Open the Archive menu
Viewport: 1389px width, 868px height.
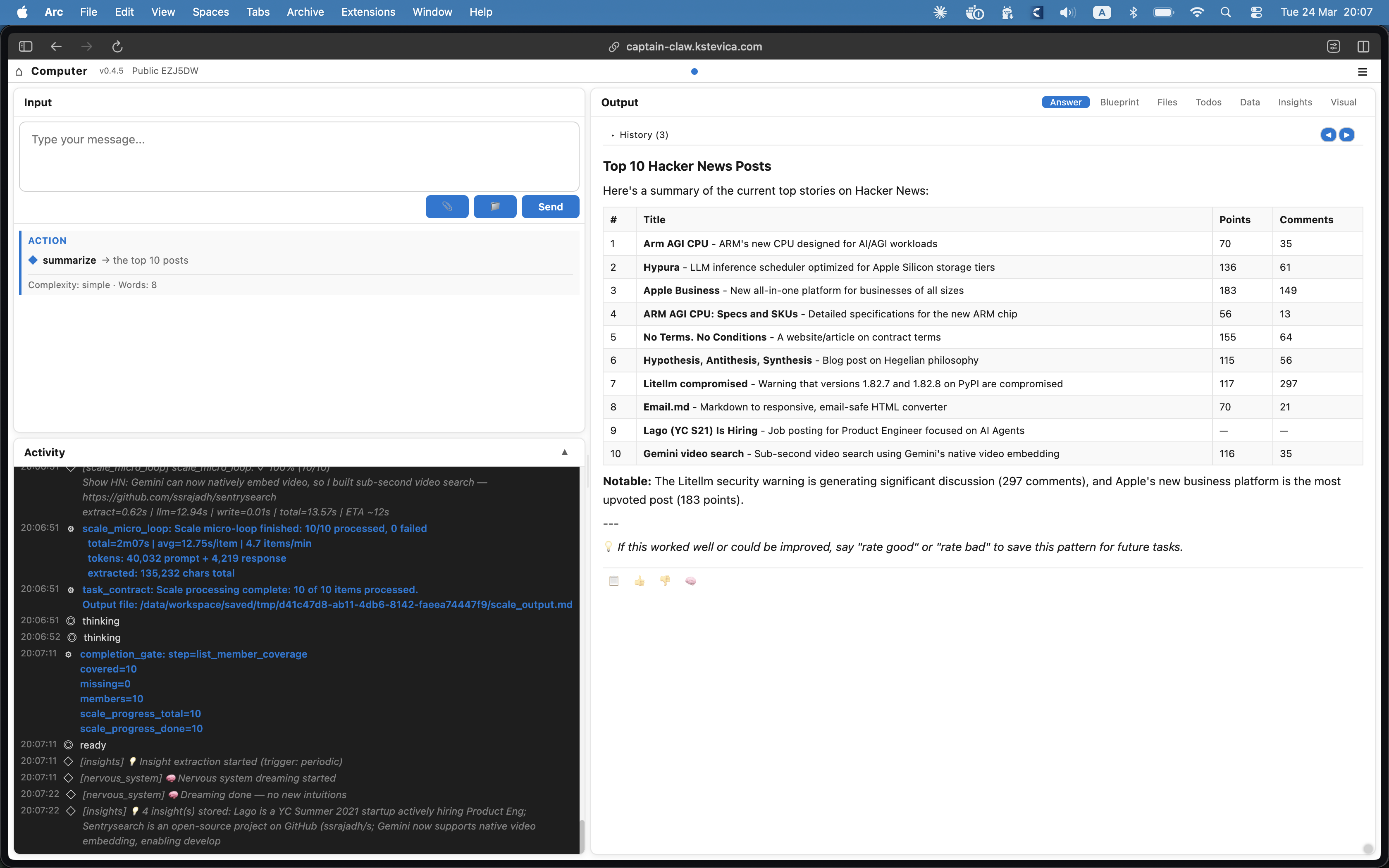coord(305,12)
